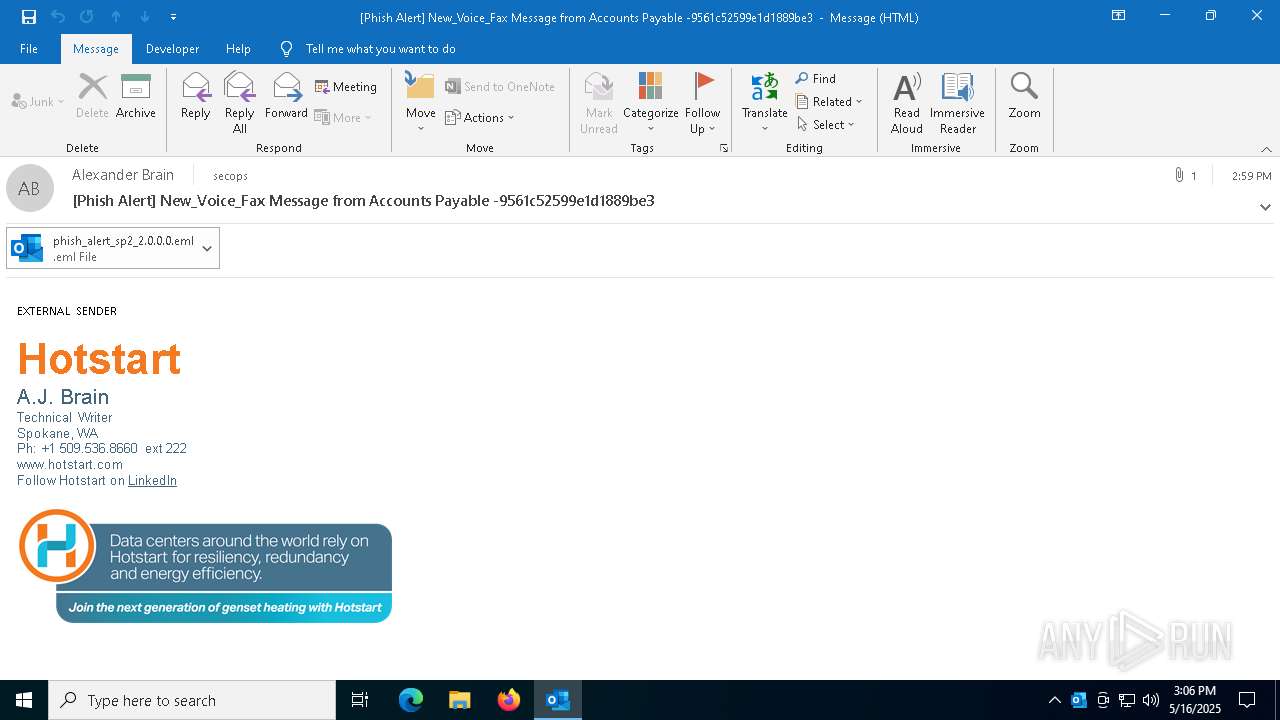
Task: Click the Zoom magnifier button
Action: 1024,96
